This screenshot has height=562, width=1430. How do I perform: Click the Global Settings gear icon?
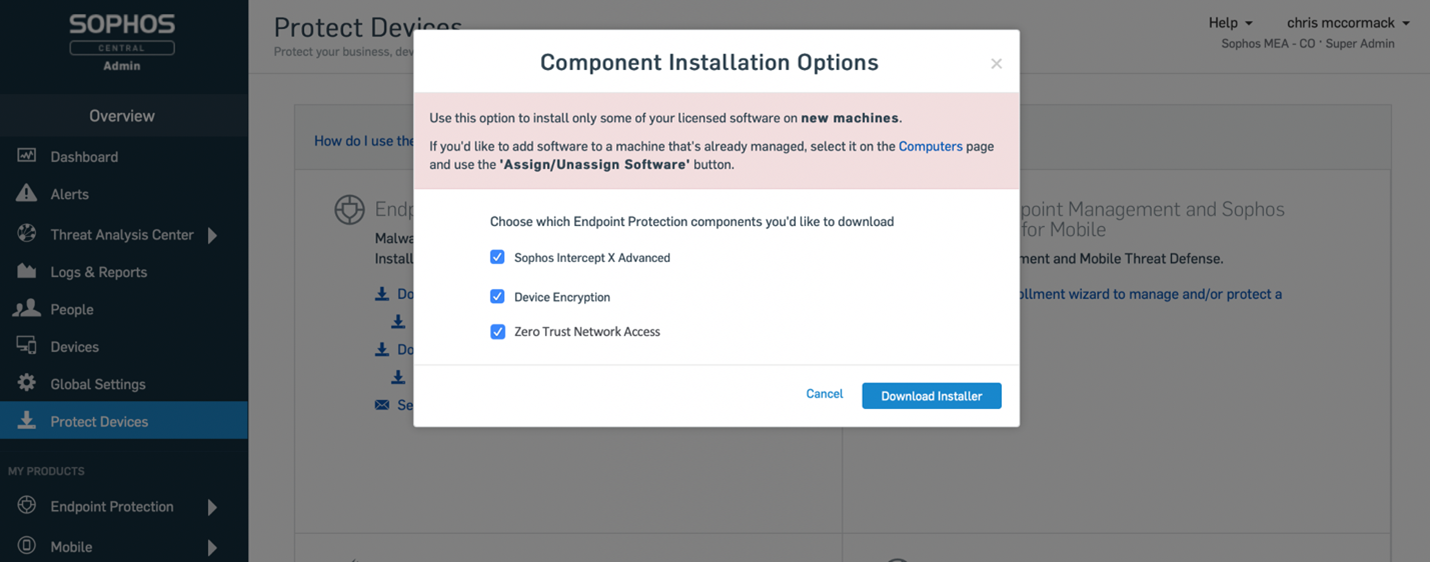coord(27,383)
